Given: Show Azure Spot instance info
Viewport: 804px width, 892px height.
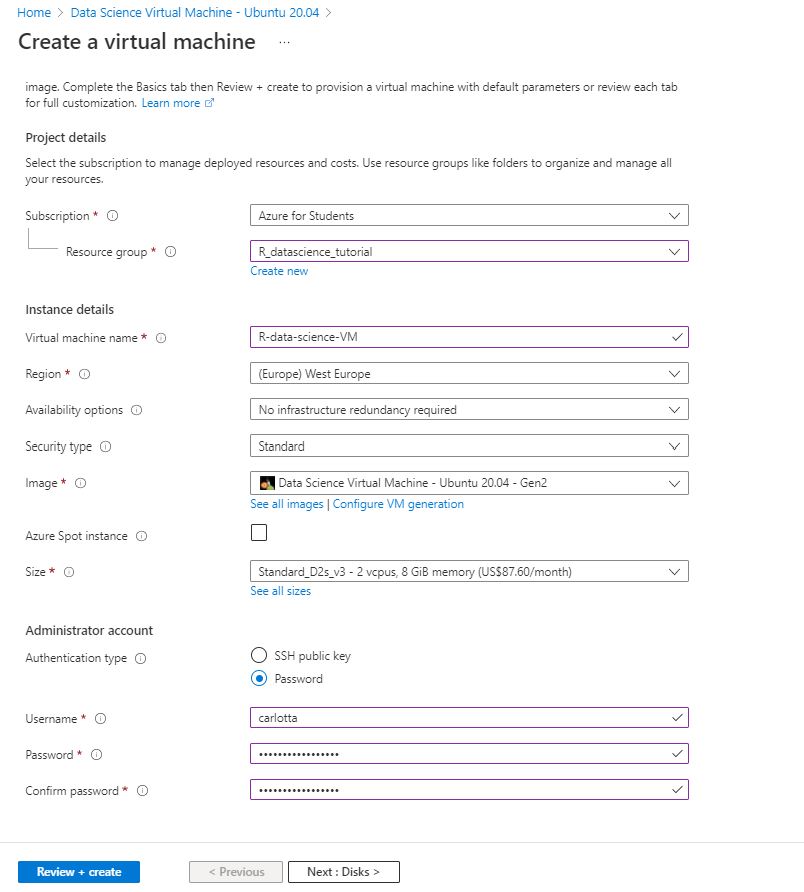Looking at the screenshot, I should (142, 536).
